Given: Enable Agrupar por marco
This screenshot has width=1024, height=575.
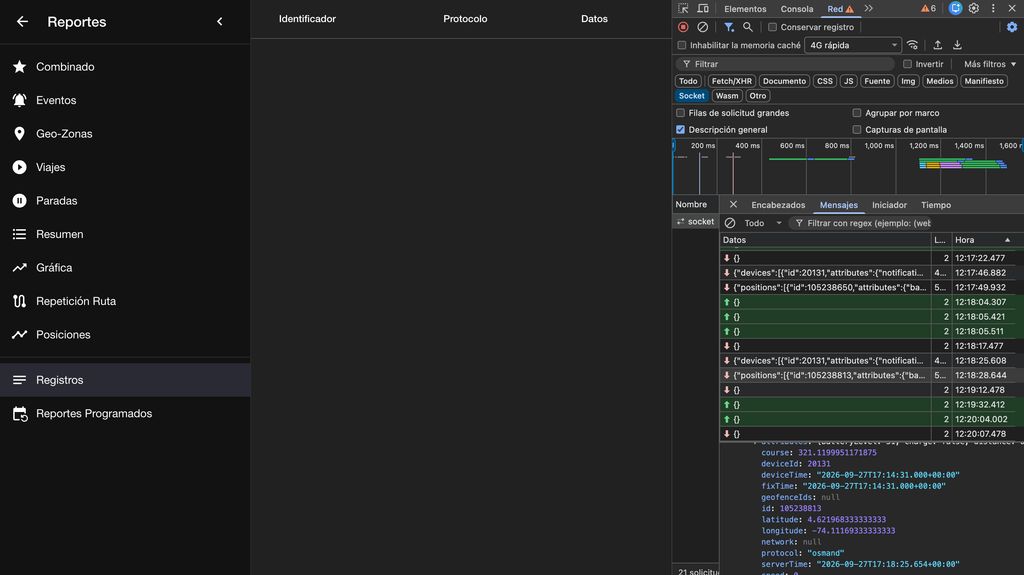Looking at the screenshot, I should [857, 113].
